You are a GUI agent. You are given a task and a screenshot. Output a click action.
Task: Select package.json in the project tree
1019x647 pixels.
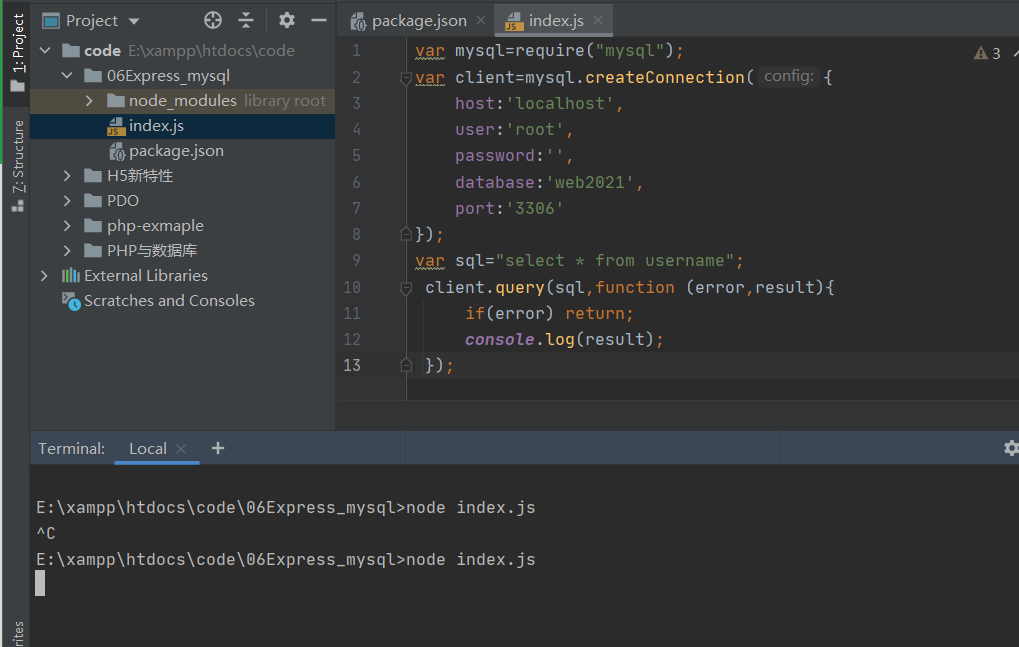coord(183,151)
